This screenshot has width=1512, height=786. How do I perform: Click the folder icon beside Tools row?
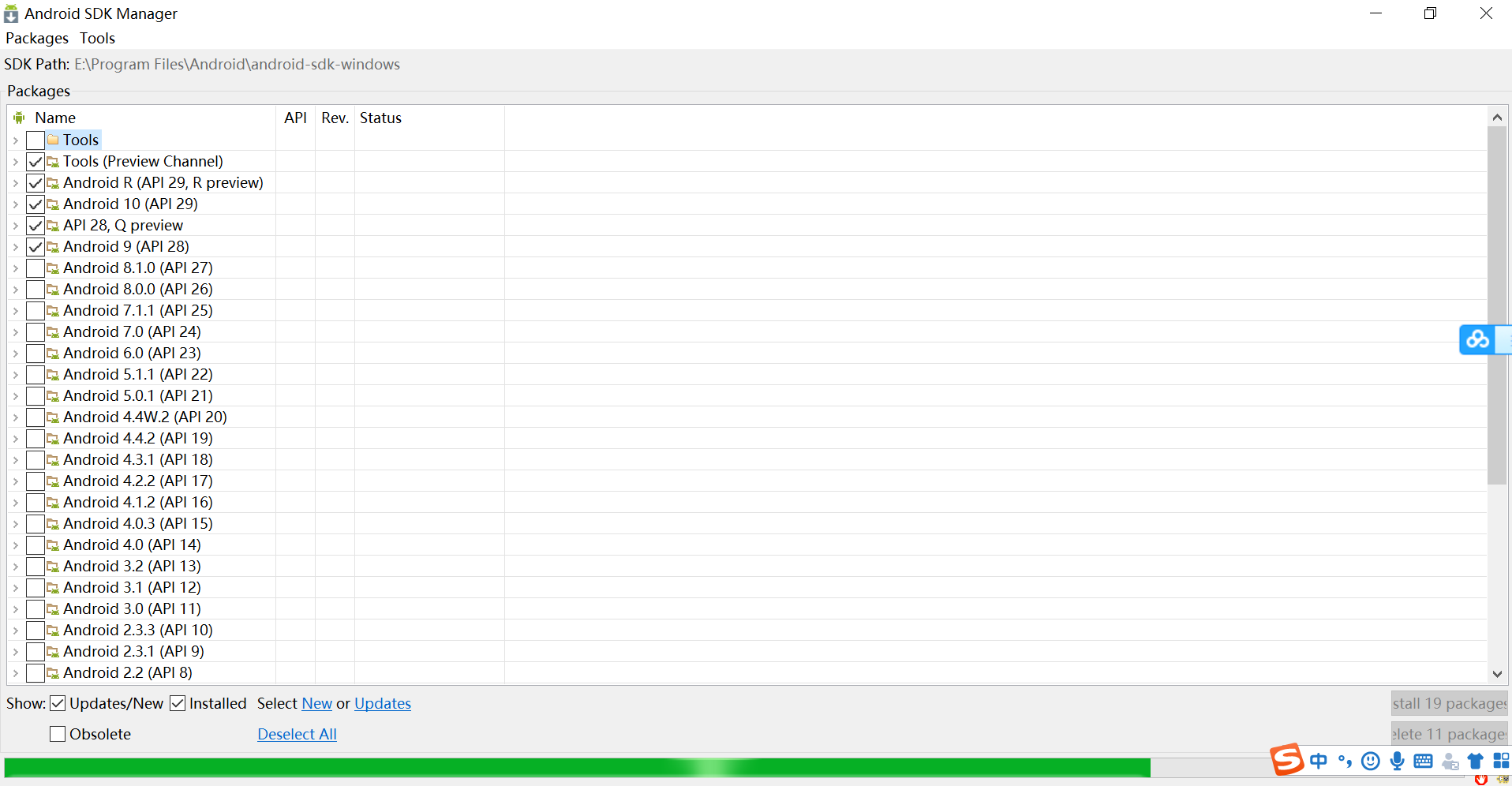point(53,140)
